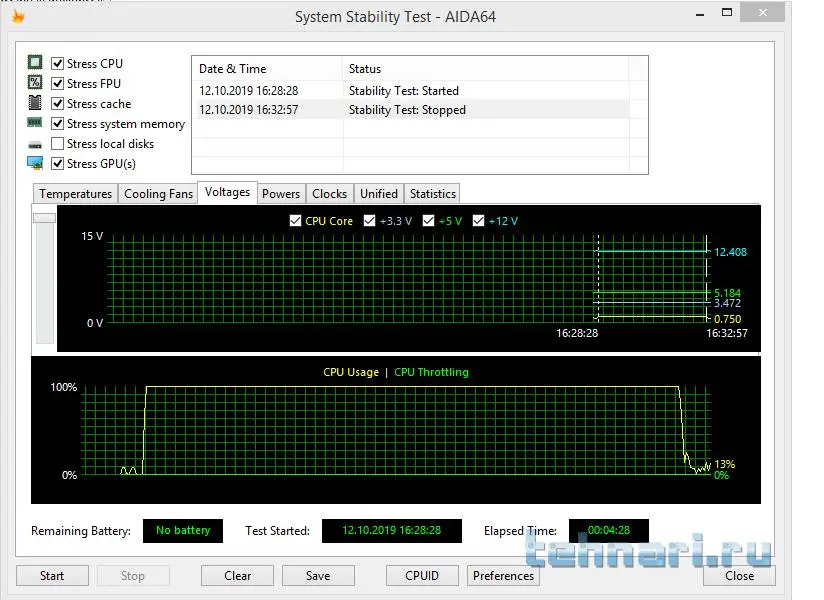Screen dimensions: 824x600
Task: Click the 16:28:28 graph time marker
Action: [x=577, y=333]
